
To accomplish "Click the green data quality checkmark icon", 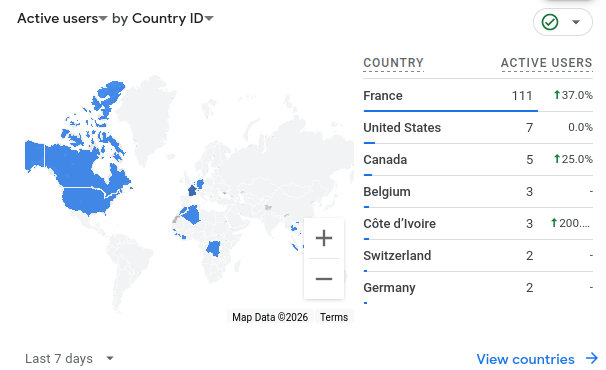I will pyautogui.click(x=550, y=22).
